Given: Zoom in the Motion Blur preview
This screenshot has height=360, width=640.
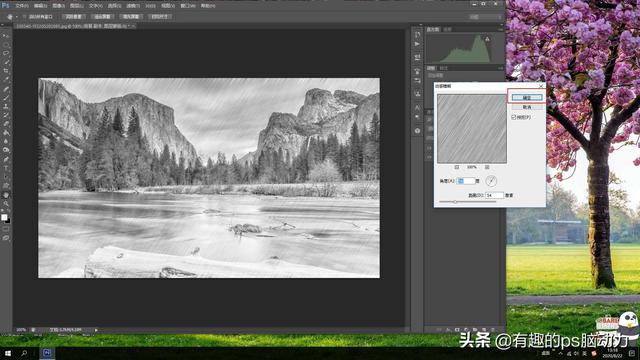Looking at the screenshot, I should click(487, 167).
